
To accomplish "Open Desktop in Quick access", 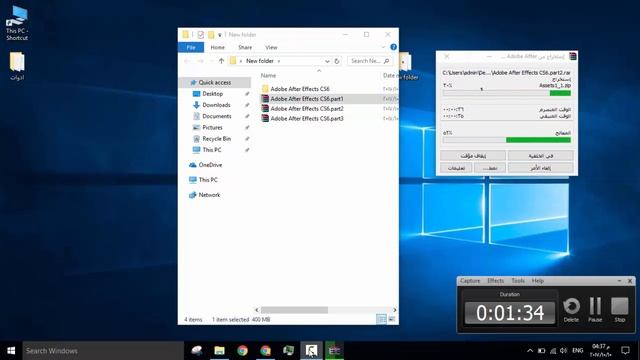I will click(x=213, y=94).
